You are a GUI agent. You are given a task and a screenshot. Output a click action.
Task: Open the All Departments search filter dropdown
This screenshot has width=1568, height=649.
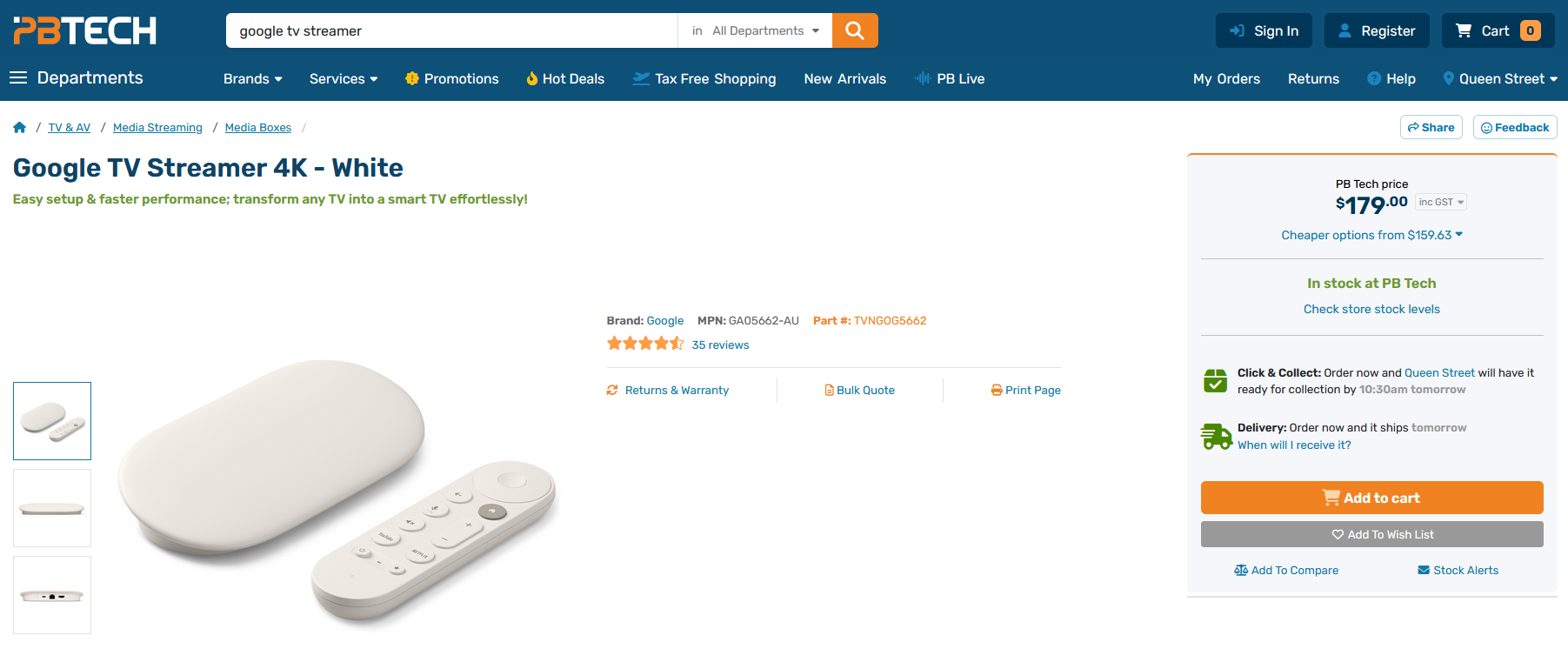point(755,30)
